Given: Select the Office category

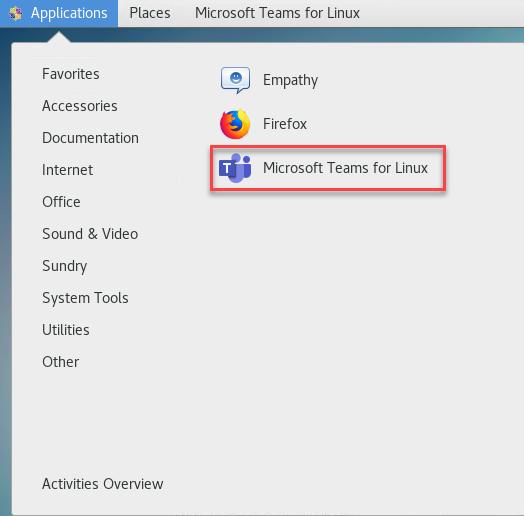Looking at the screenshot, I should tap(61, 202).
